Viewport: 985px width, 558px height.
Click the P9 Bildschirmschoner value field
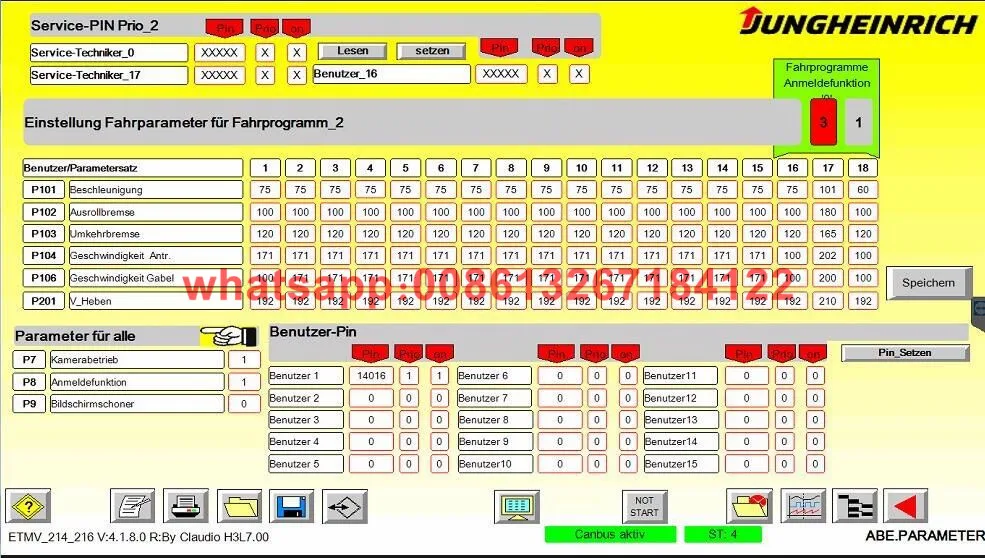pyautogui.click(x=244, y=404)
